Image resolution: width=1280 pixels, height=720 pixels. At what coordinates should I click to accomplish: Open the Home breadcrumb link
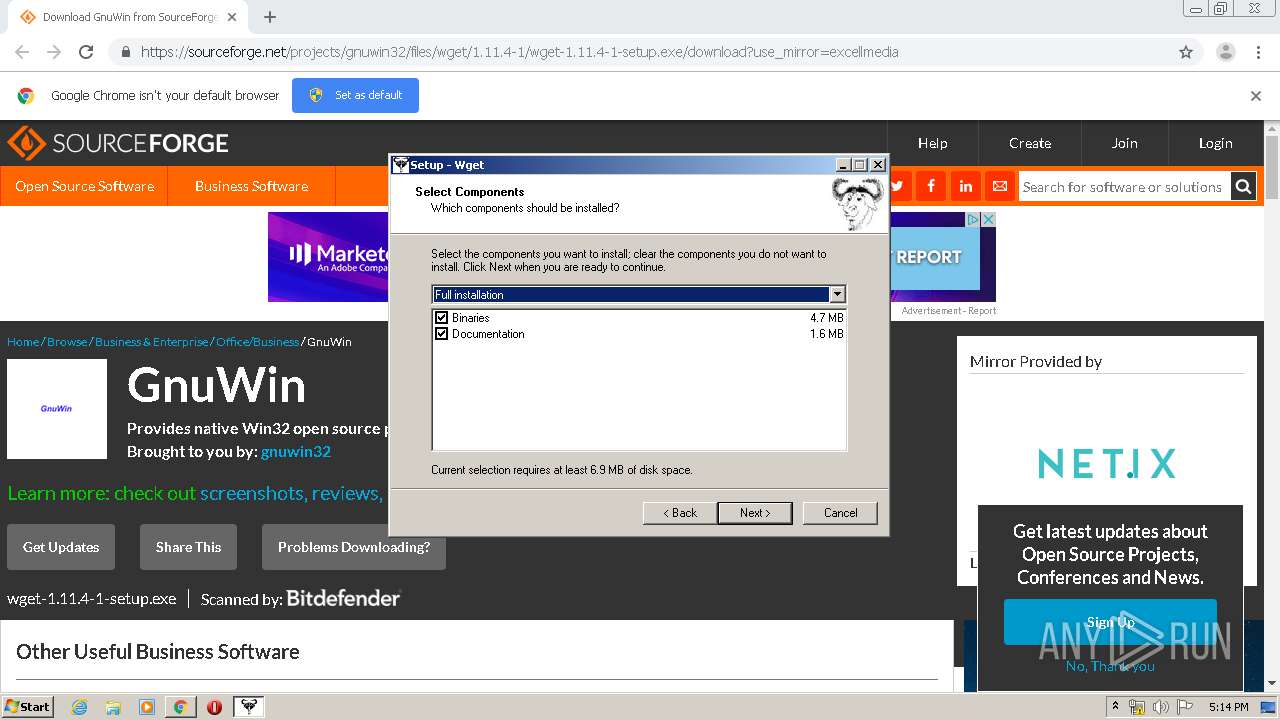(x=23, y=342)
